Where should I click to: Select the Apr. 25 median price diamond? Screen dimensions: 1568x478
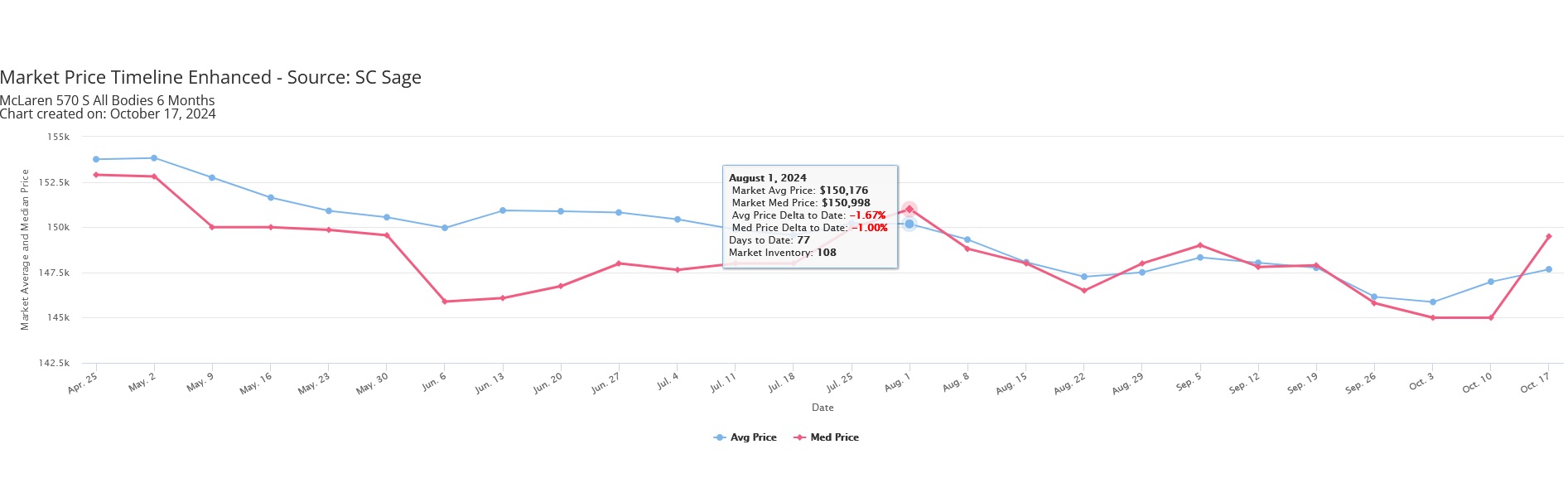tap(96, 175)
